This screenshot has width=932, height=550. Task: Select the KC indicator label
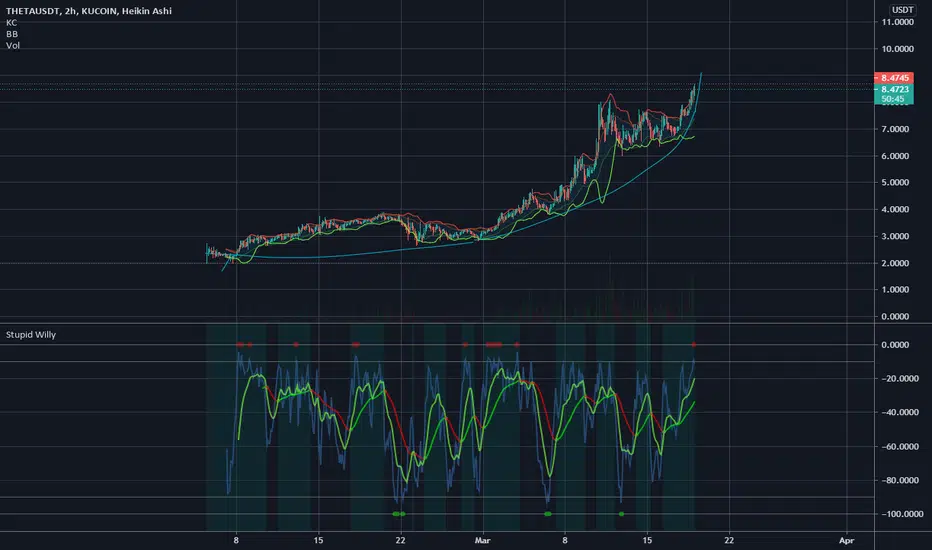pos(11,23)
